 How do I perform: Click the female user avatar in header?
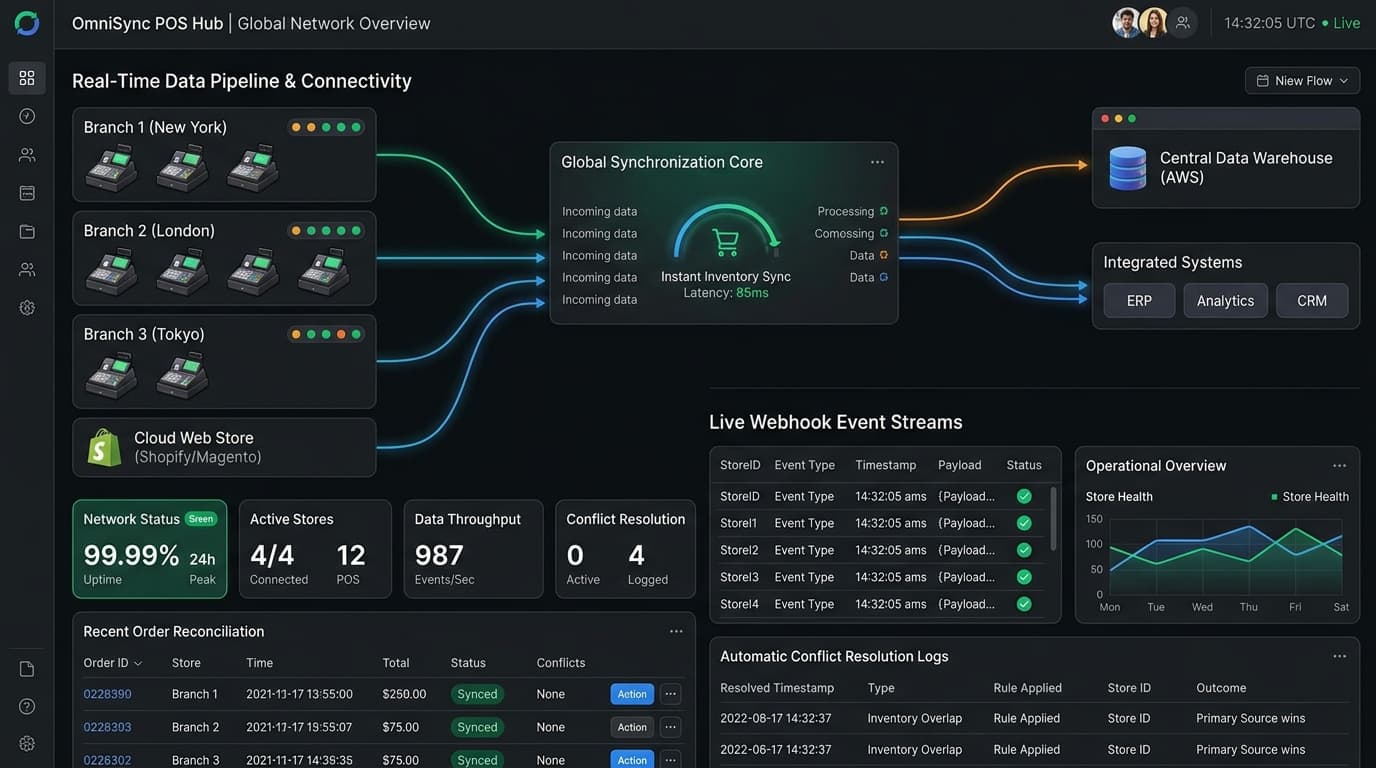point(1153,23)
